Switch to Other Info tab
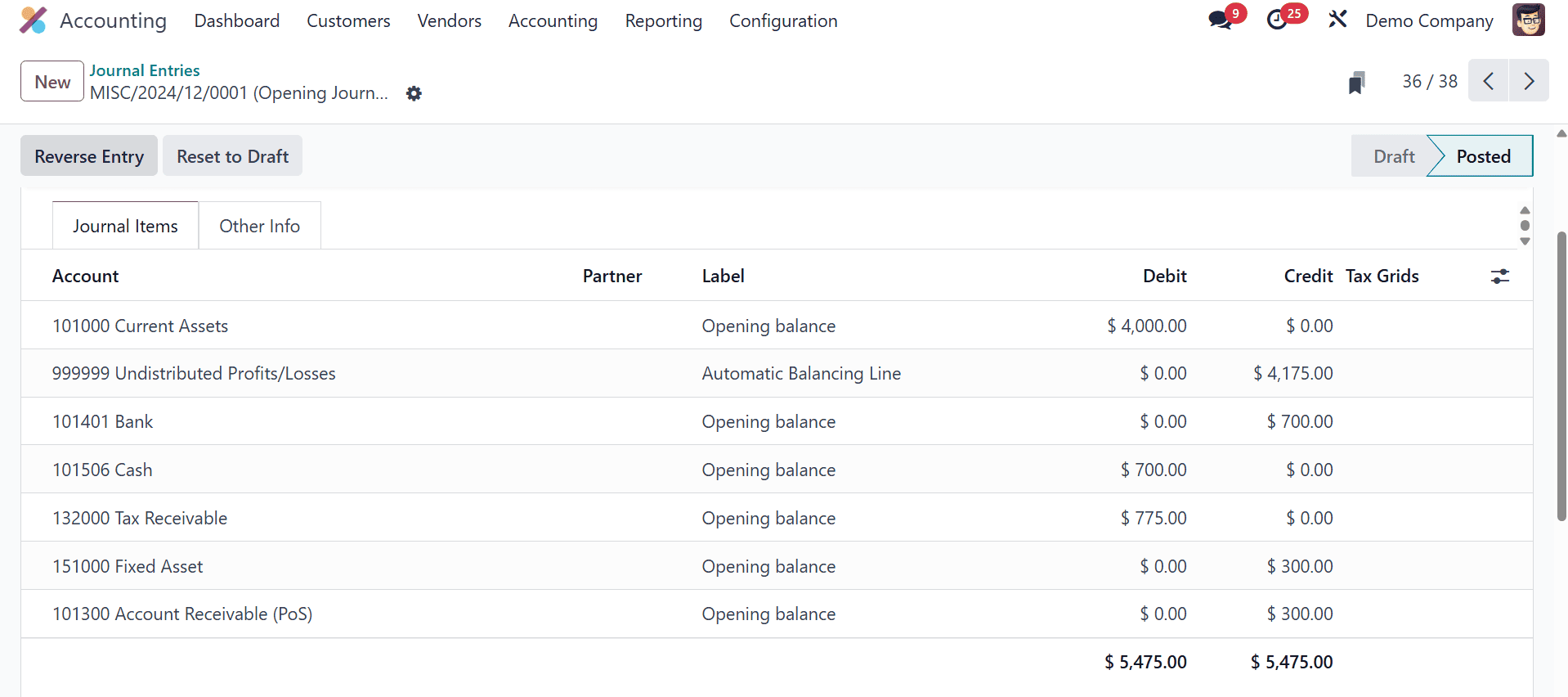1568x697 pixels. 260,226
